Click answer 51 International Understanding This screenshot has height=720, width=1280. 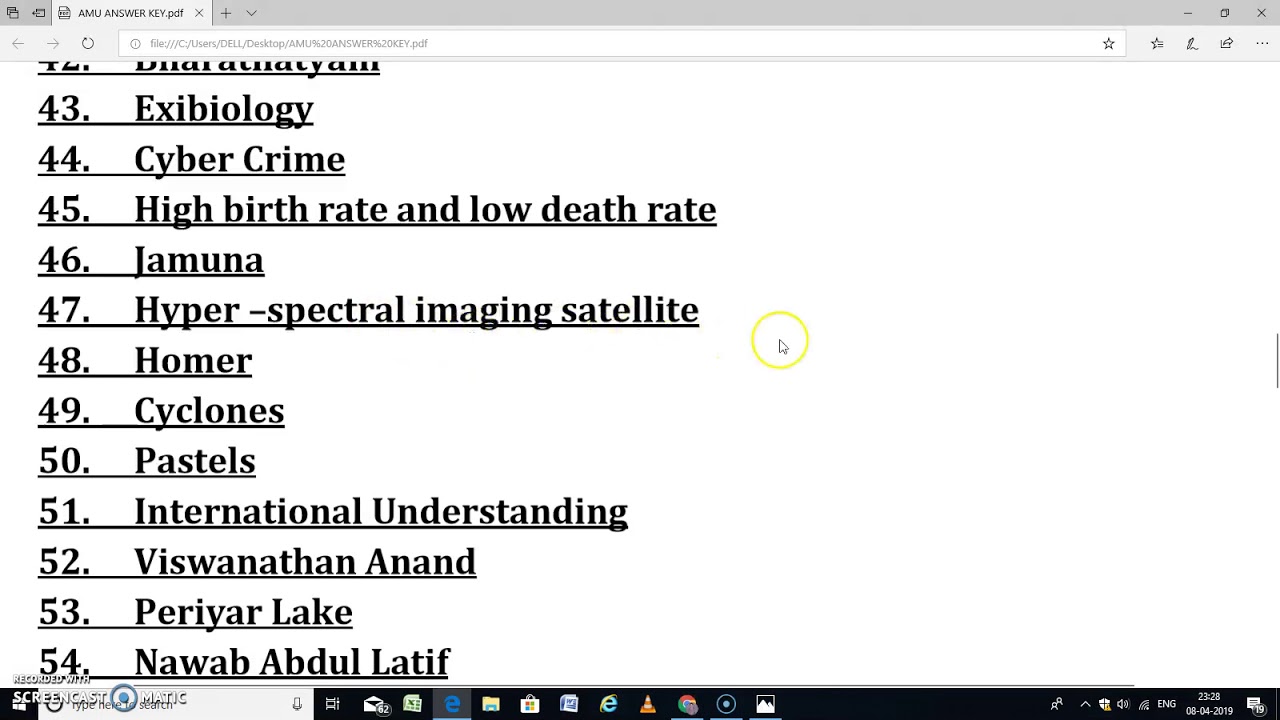333,511
